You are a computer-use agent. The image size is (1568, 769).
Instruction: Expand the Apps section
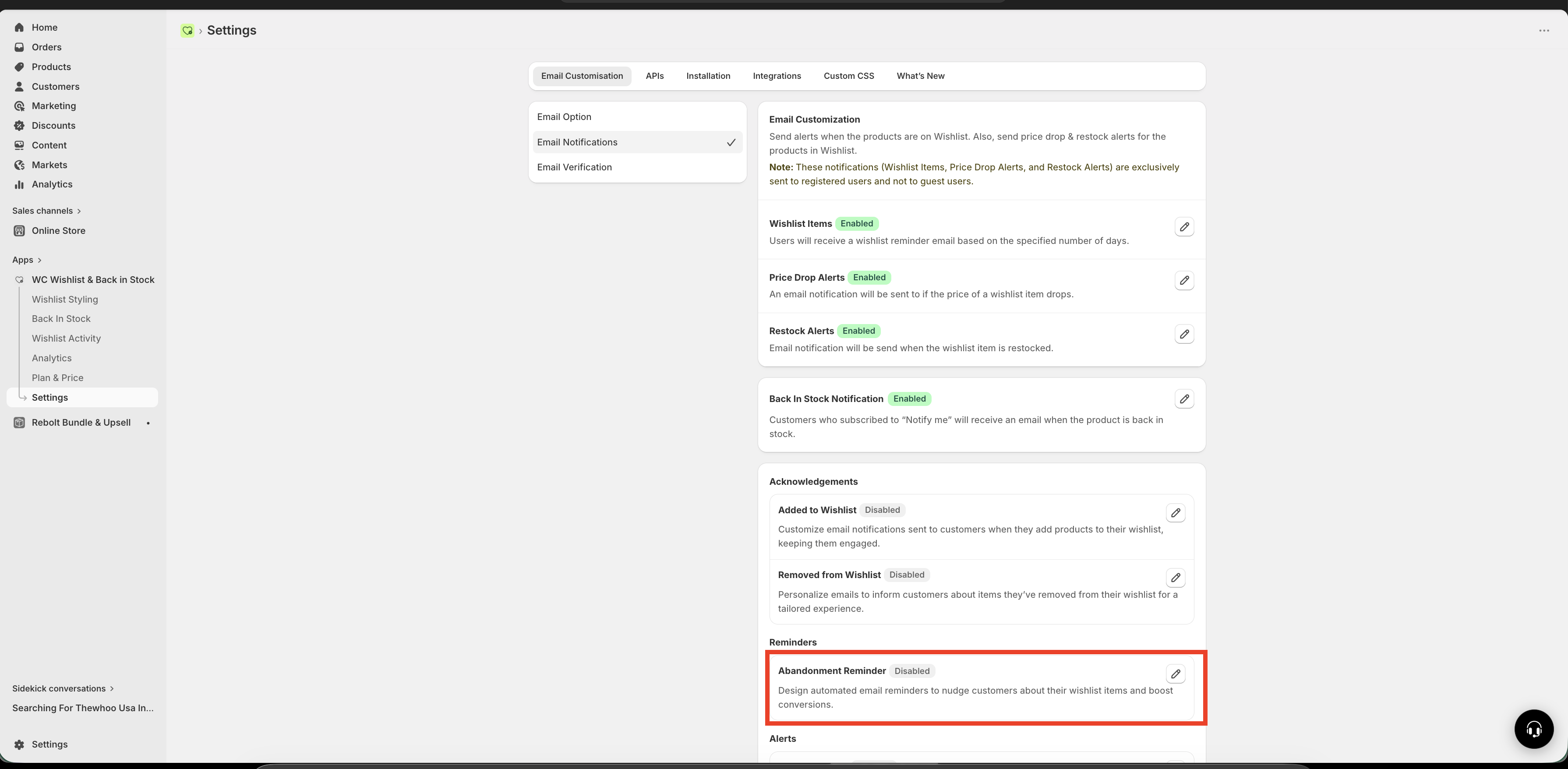coord(27,260)
